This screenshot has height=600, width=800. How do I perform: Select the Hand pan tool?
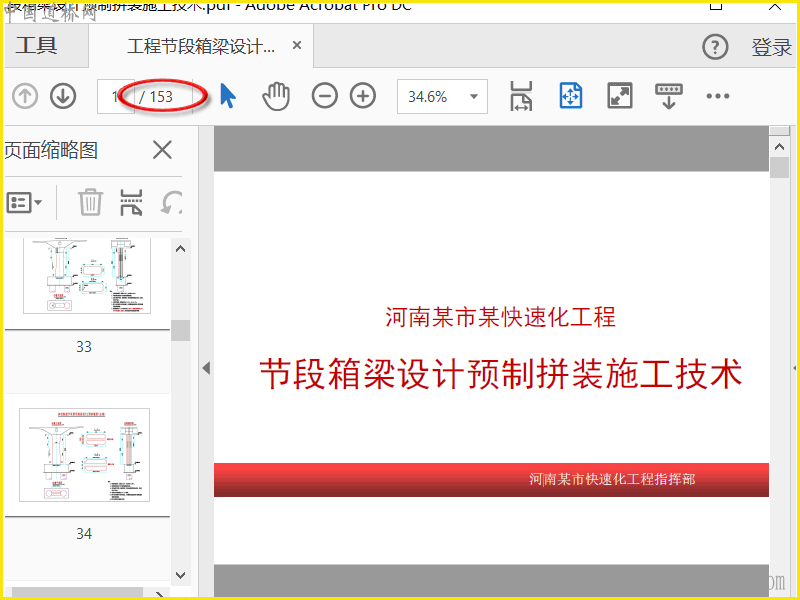276,96
